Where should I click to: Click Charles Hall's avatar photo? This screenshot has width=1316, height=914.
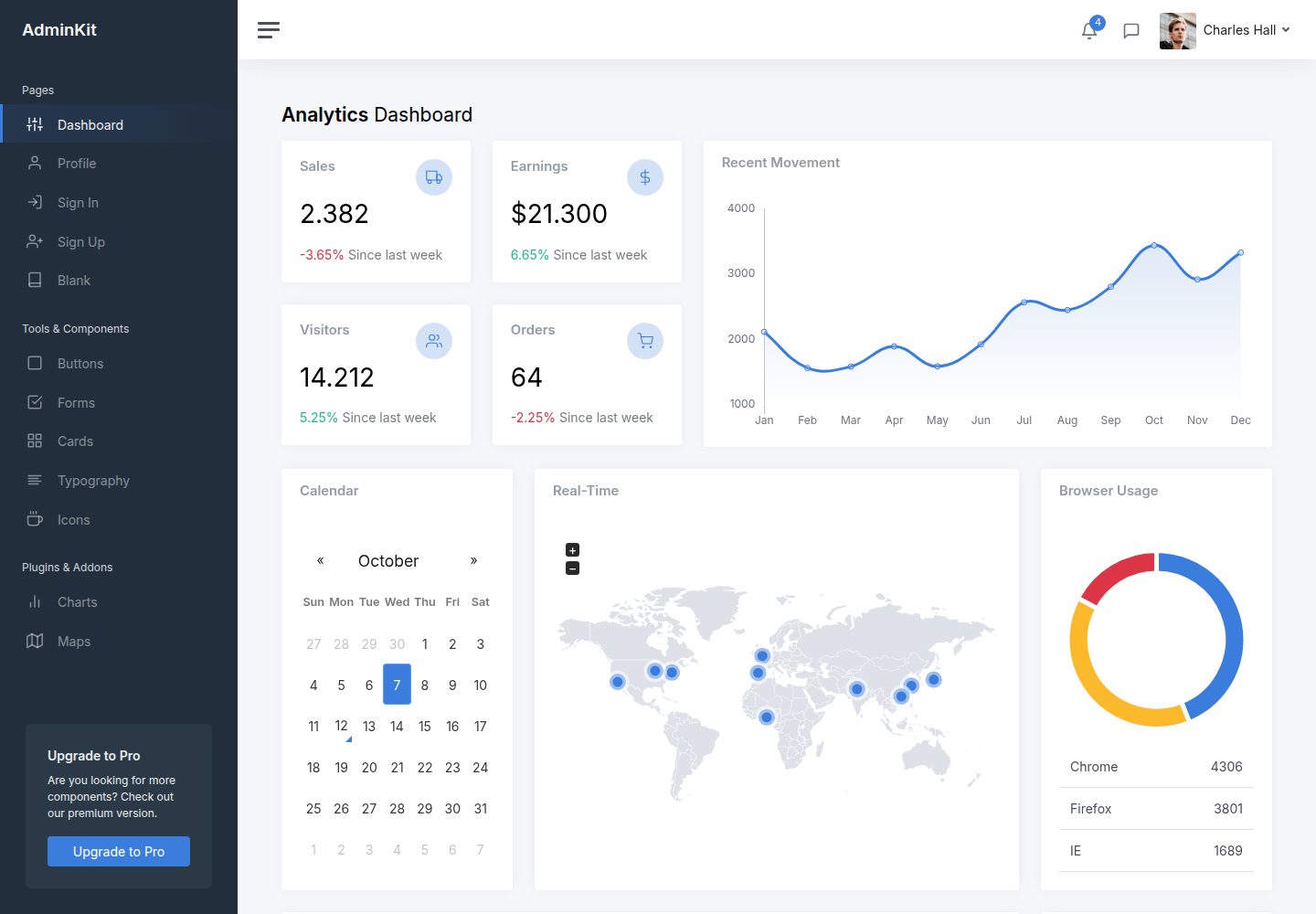click(1178, 30)
